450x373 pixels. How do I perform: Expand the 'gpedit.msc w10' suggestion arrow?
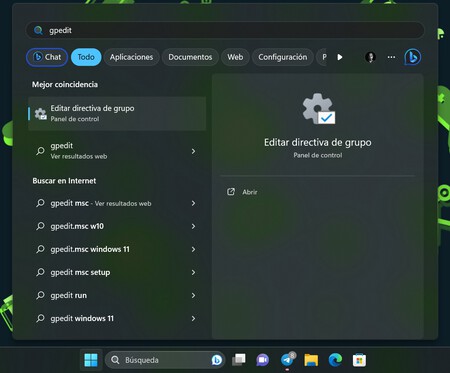tap(193, 226)
